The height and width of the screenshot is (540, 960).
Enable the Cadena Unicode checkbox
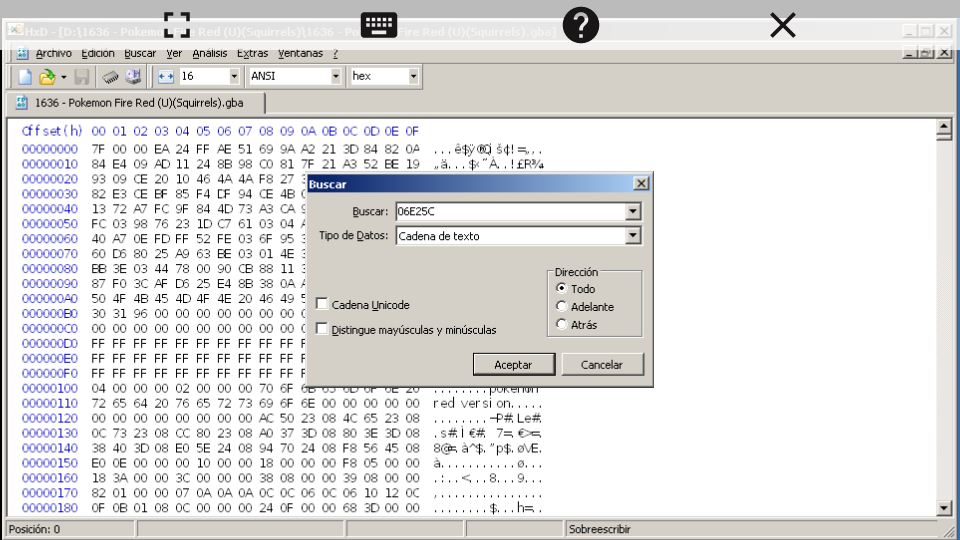322,304
